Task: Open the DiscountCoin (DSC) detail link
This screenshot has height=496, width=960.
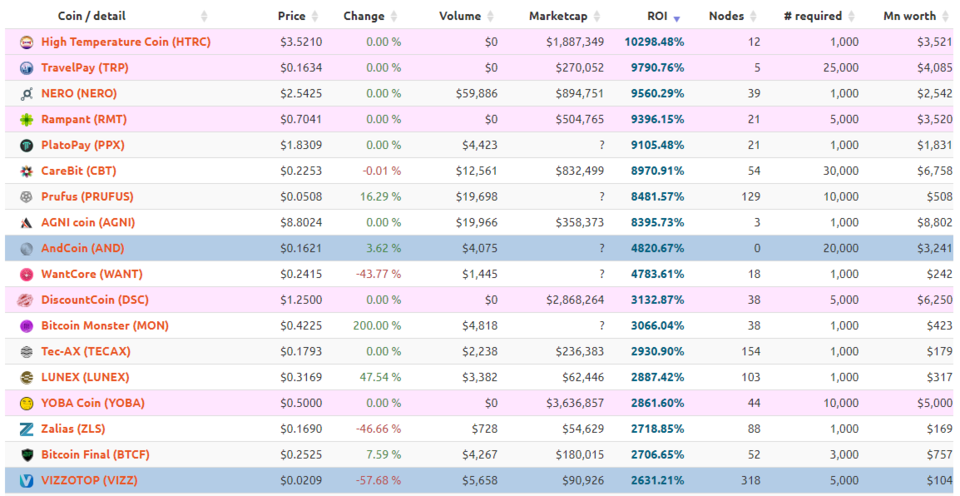Action: click(x=93, y=300)
